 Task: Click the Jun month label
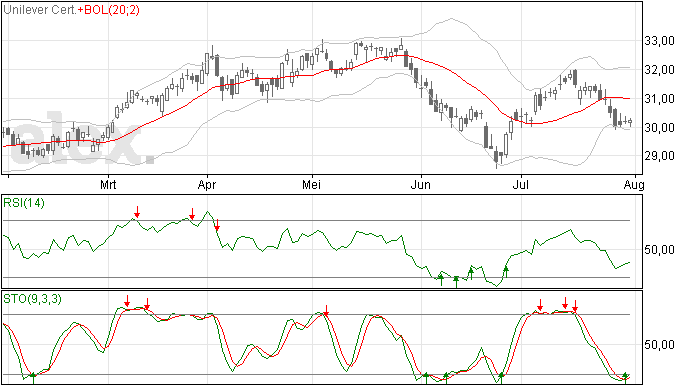pos(421,184)
